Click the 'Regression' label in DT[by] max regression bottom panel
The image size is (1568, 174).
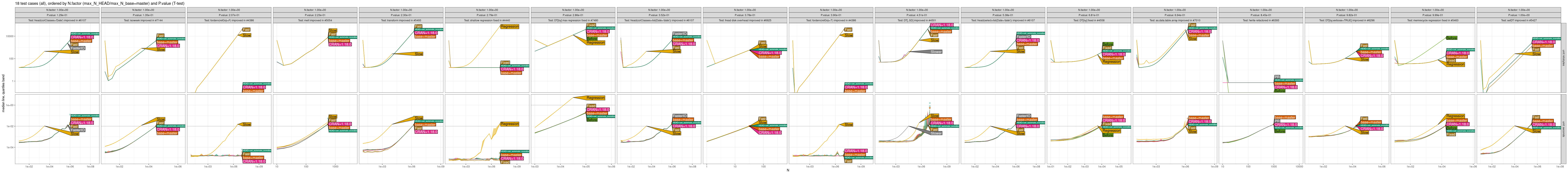click(595, 98)
